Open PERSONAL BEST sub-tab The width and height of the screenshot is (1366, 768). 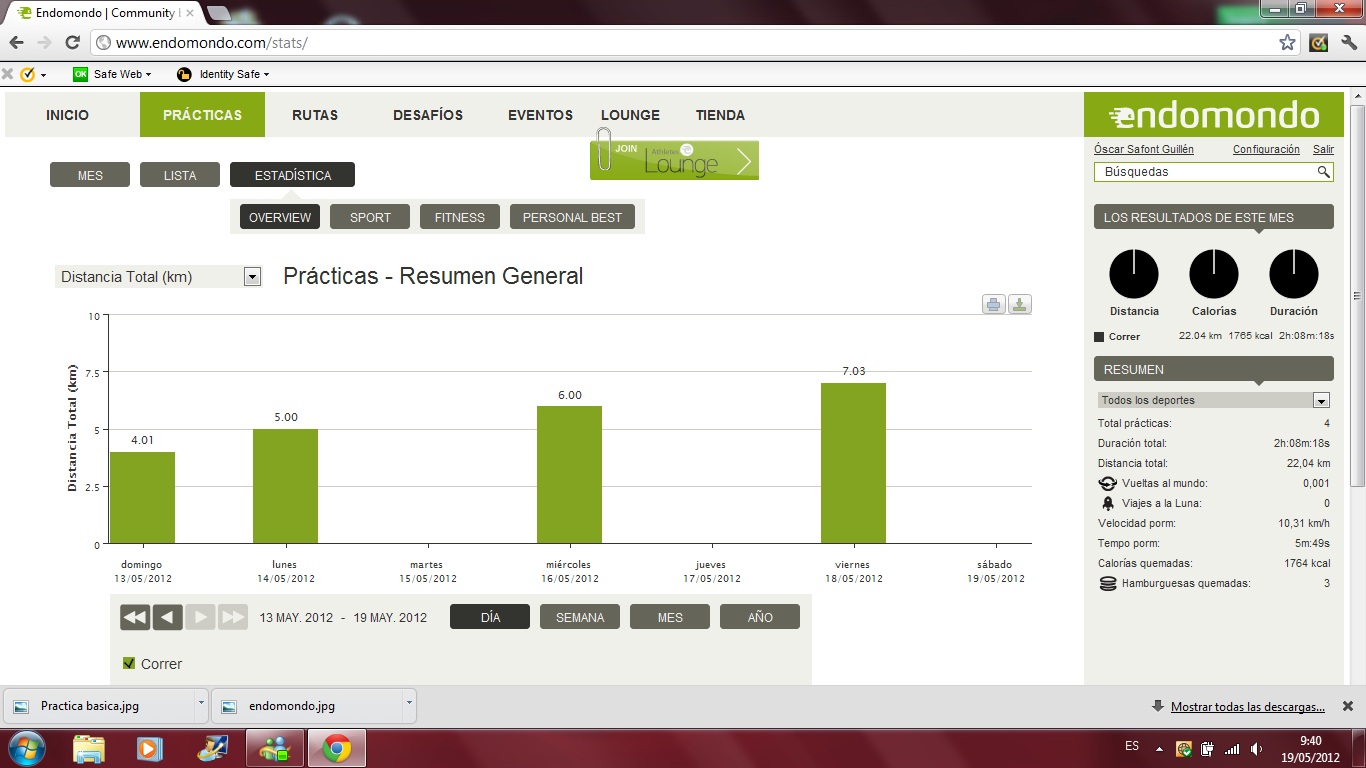(x=572, y=217)
